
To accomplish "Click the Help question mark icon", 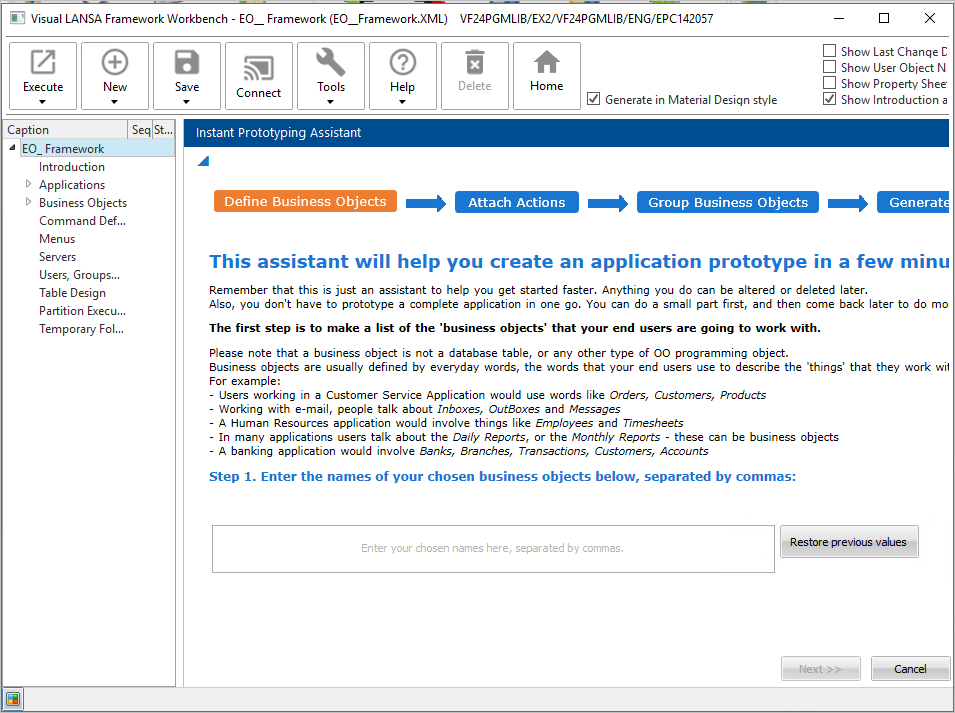I will pyautogui.click(x=403, y=62).
